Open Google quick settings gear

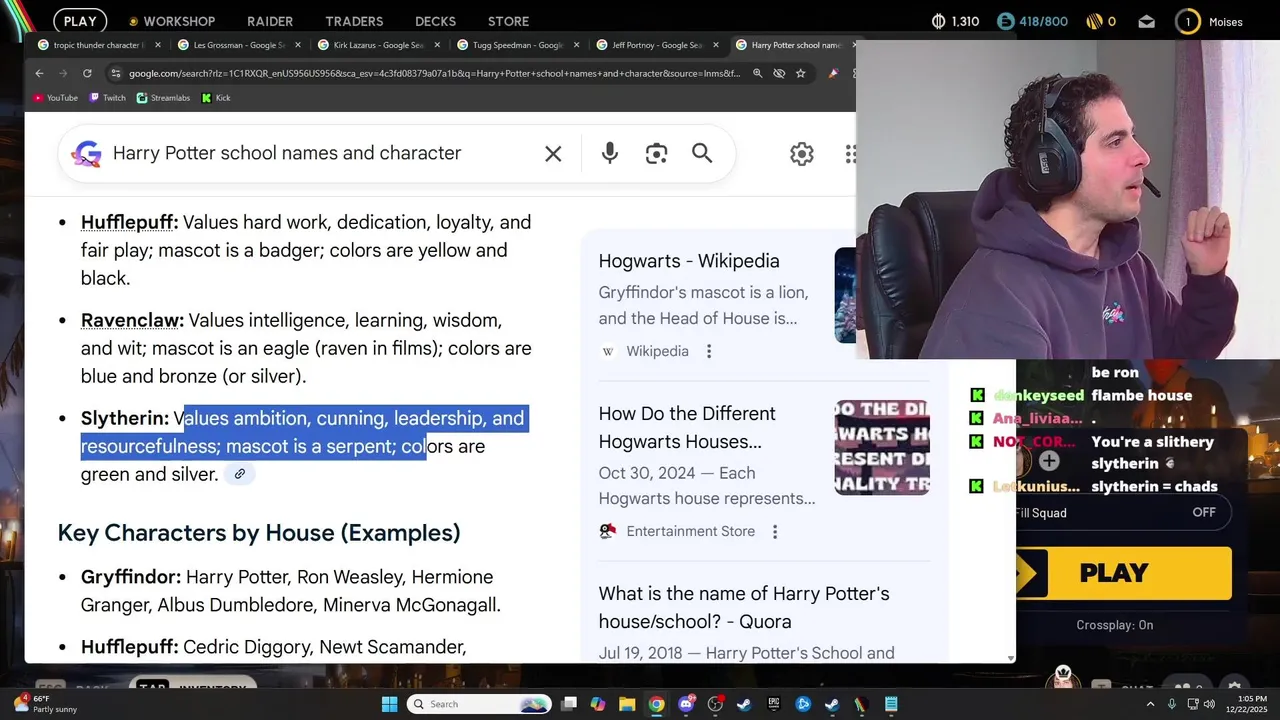802,153
